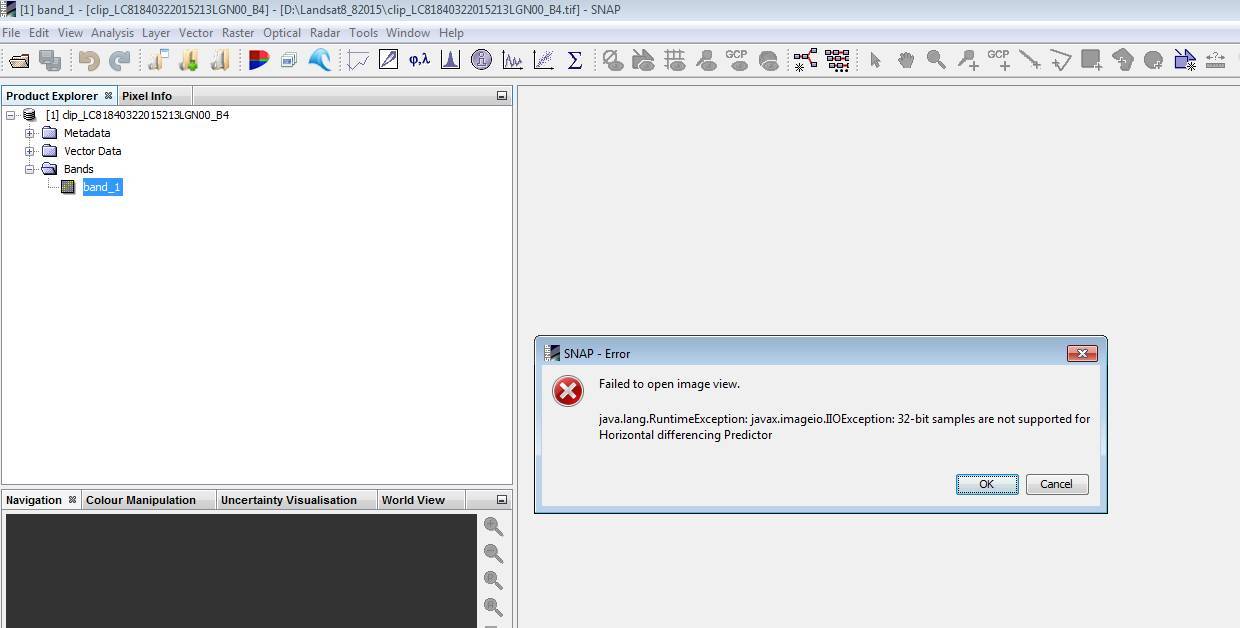Screen dimensions: 1240x628
Task: Open the Information icon in toolbar
Action: (x=481, y=61)
